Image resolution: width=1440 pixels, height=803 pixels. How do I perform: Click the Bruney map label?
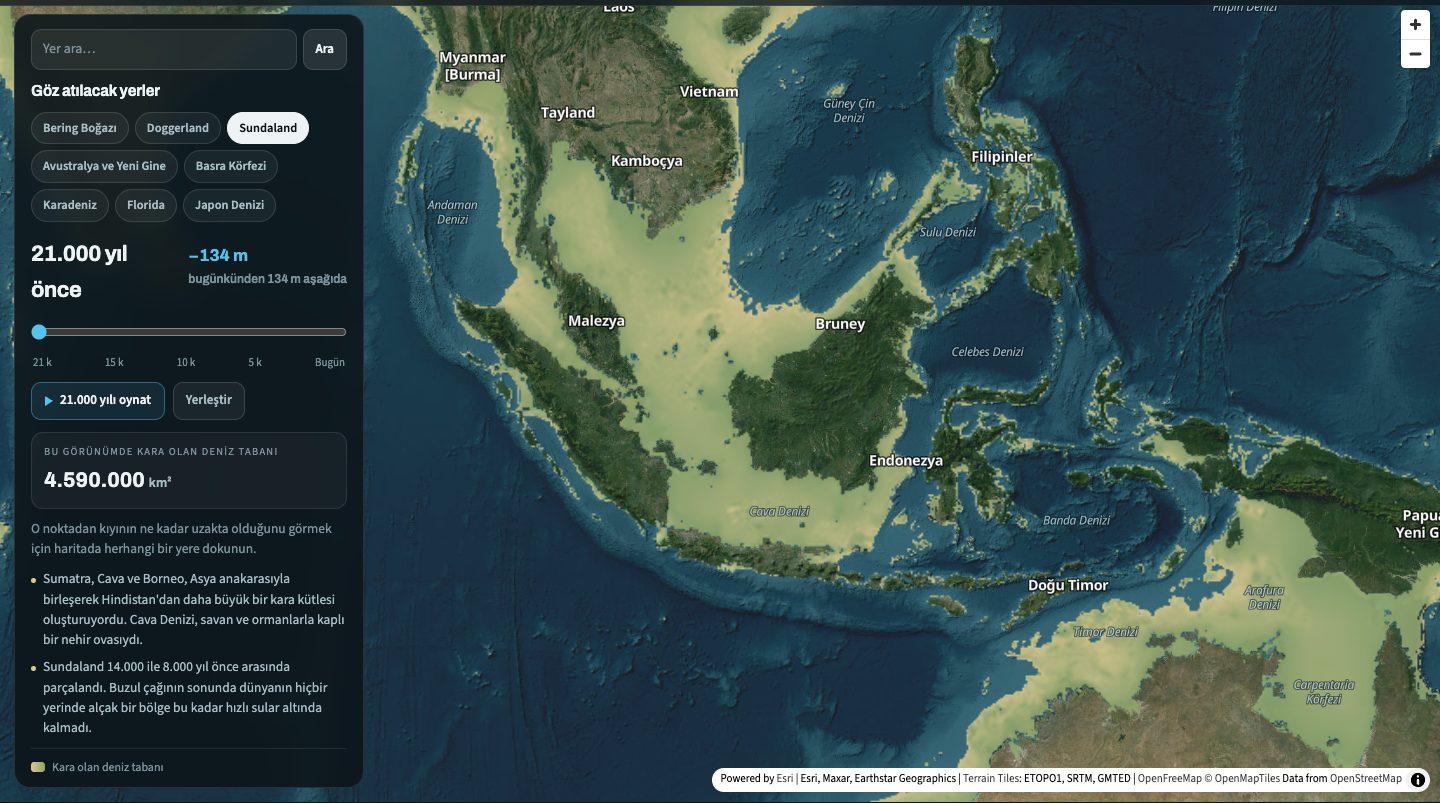[840, 324]
